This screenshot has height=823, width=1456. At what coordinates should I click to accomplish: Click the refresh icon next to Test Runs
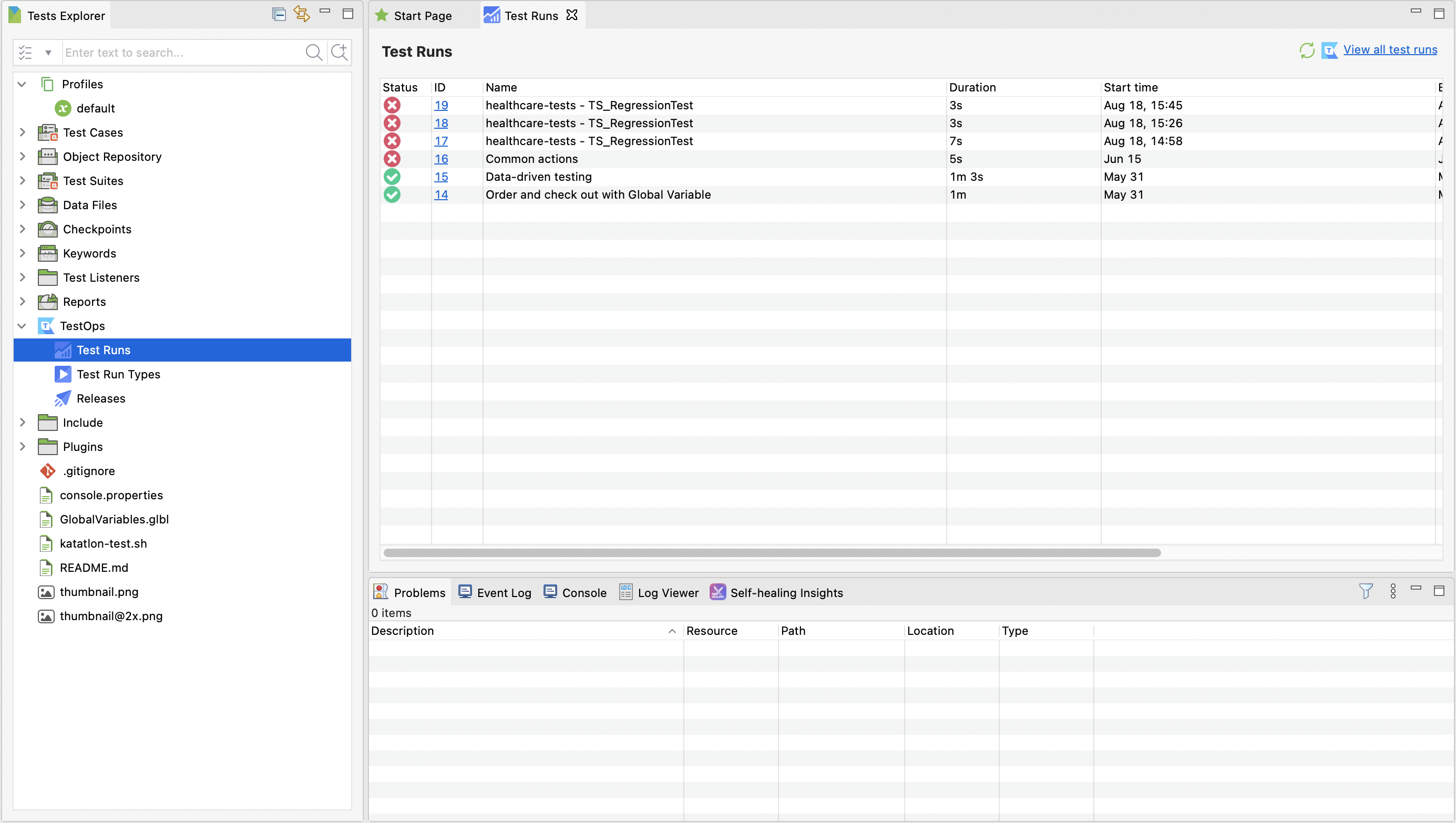pos(1307,50)
